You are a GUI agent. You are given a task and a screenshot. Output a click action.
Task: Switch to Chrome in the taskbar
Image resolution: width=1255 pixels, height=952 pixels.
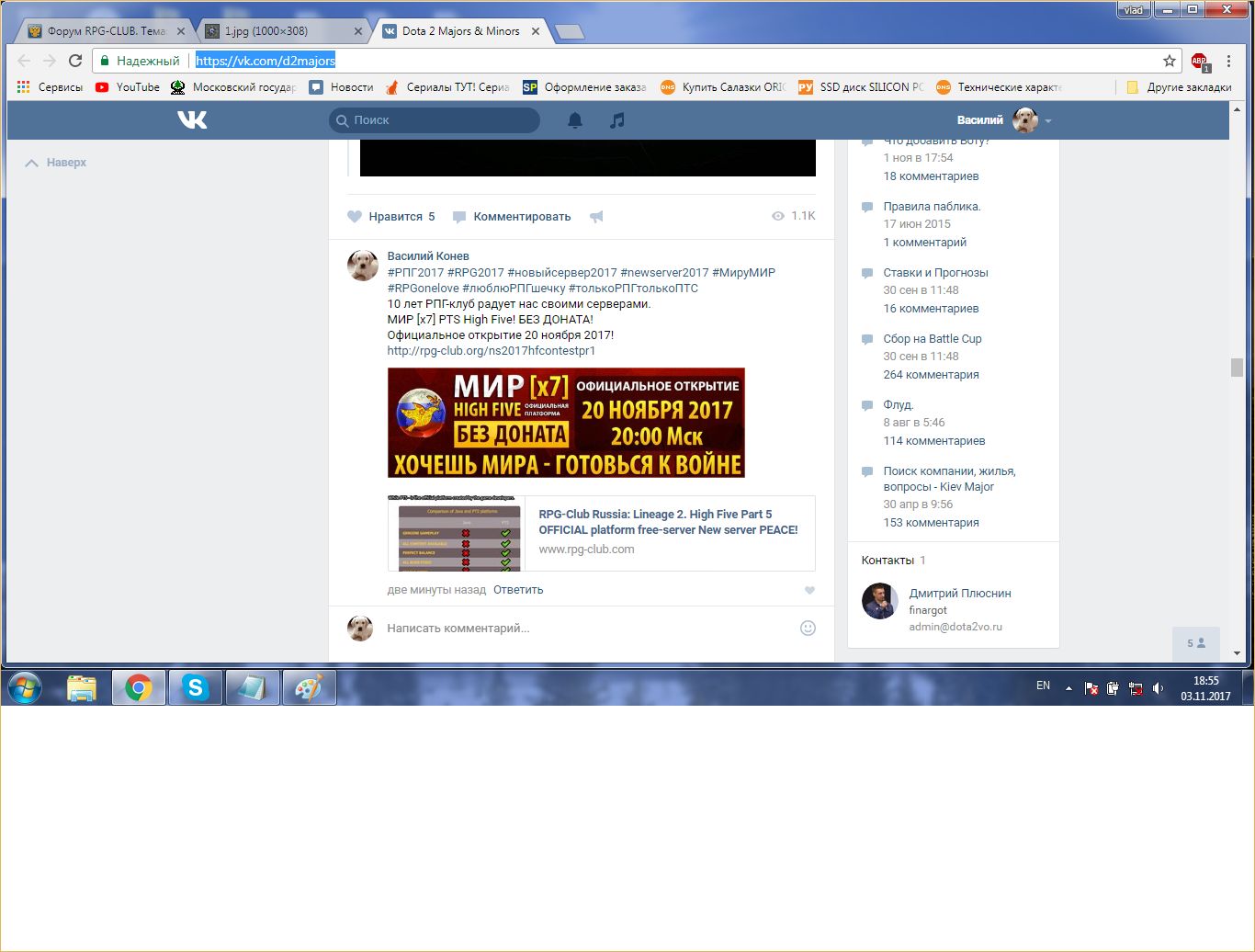click(139, 687)
